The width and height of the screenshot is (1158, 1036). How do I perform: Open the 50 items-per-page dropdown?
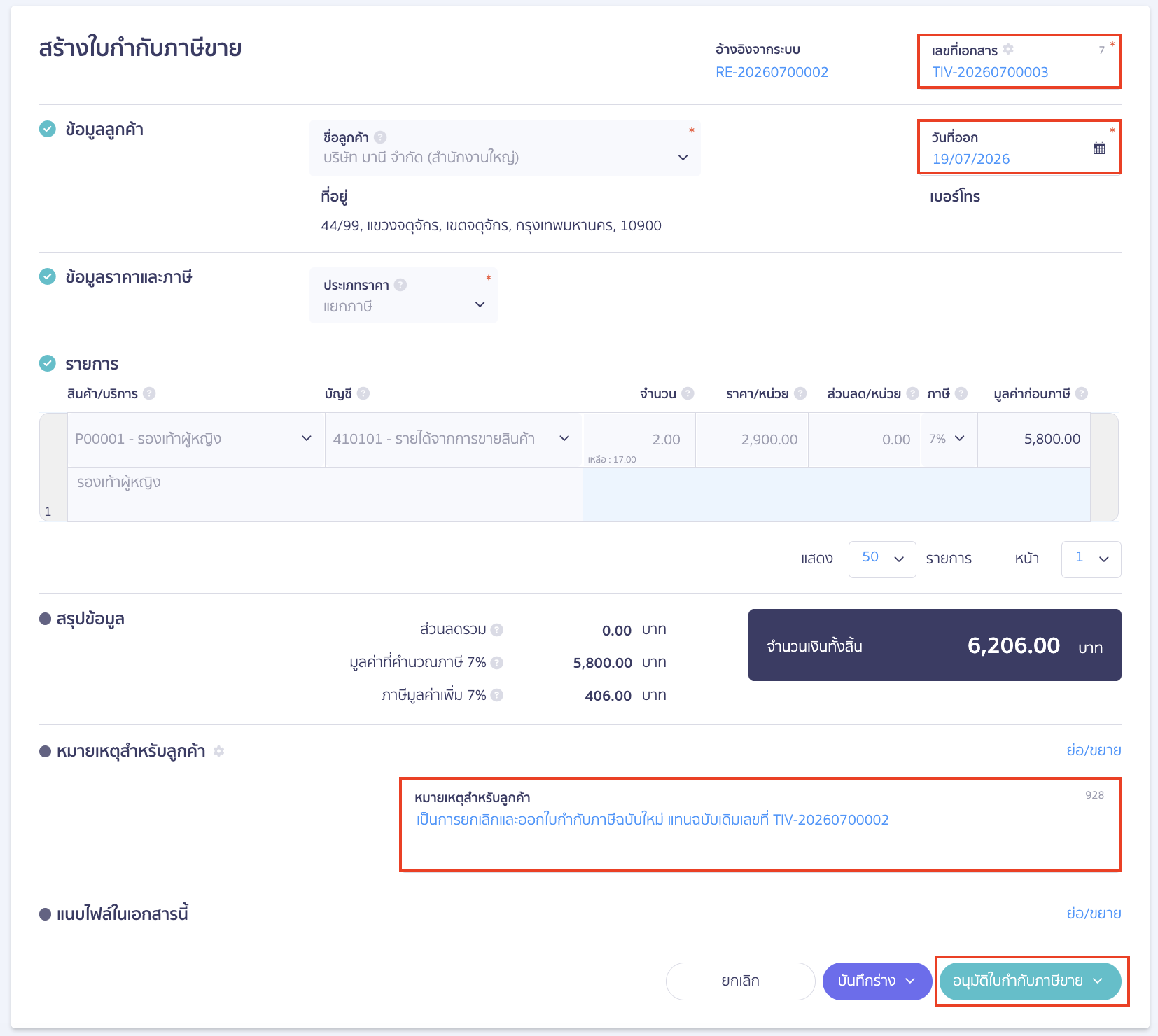coord(882,559)
